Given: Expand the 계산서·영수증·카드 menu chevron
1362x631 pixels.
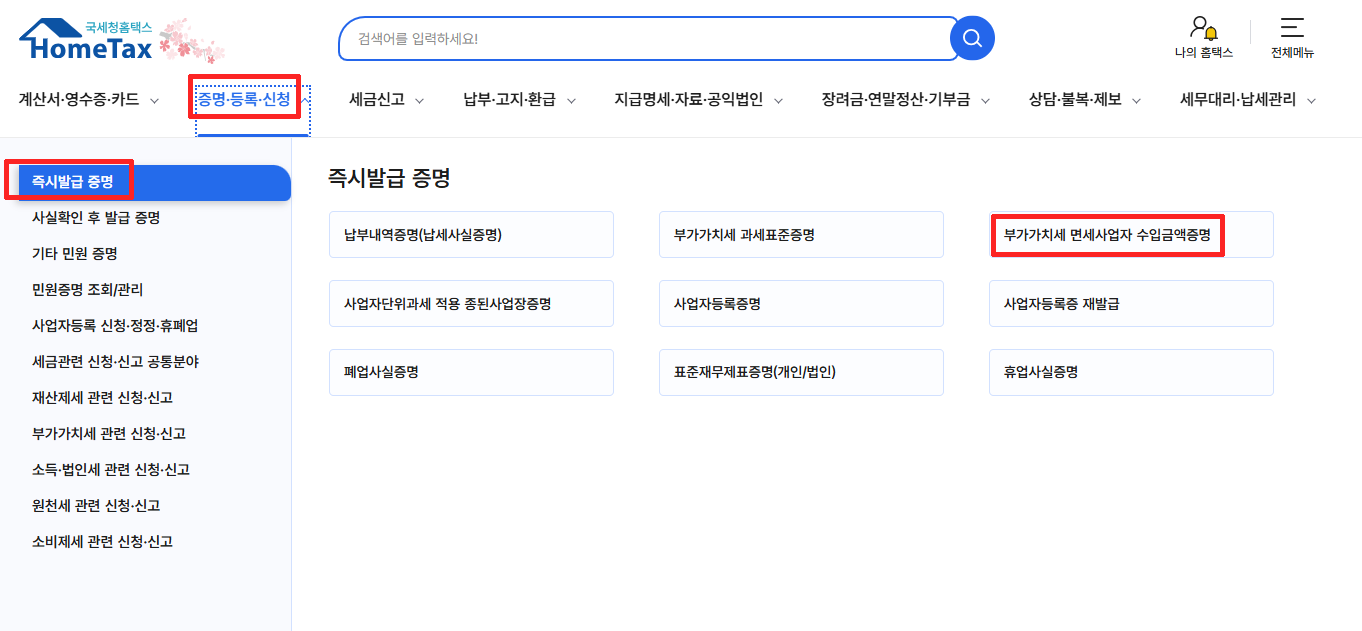Looking at the screenshot, I should [154, 100].
